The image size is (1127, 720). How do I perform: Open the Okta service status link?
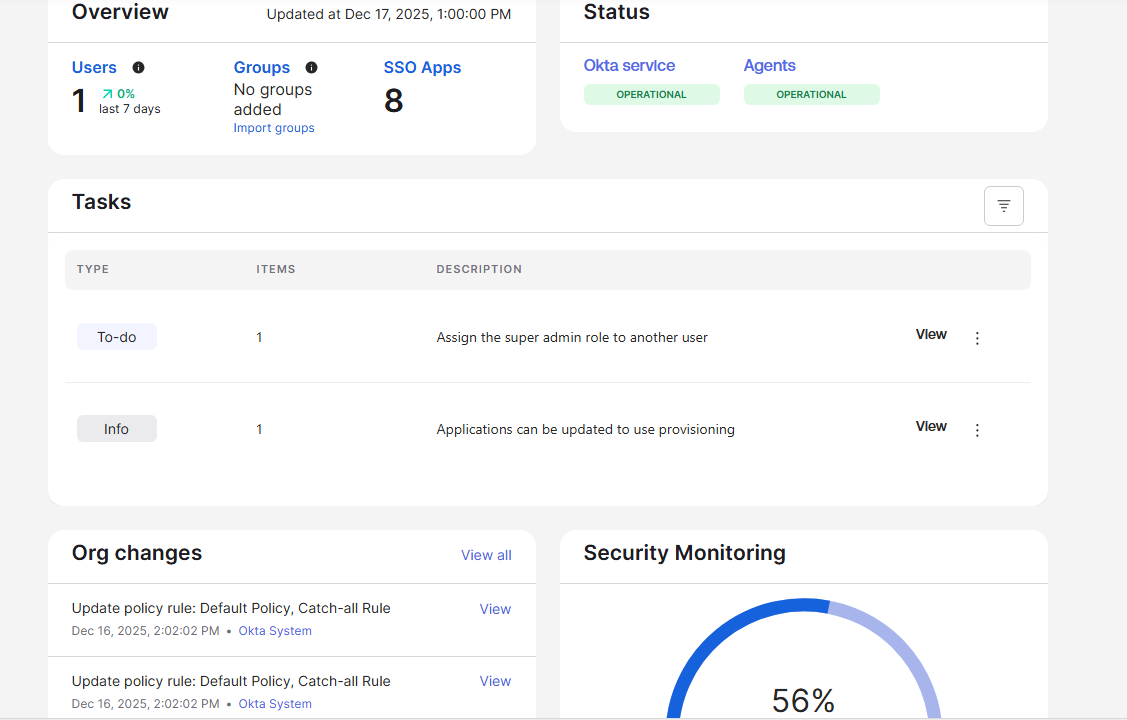629,65
